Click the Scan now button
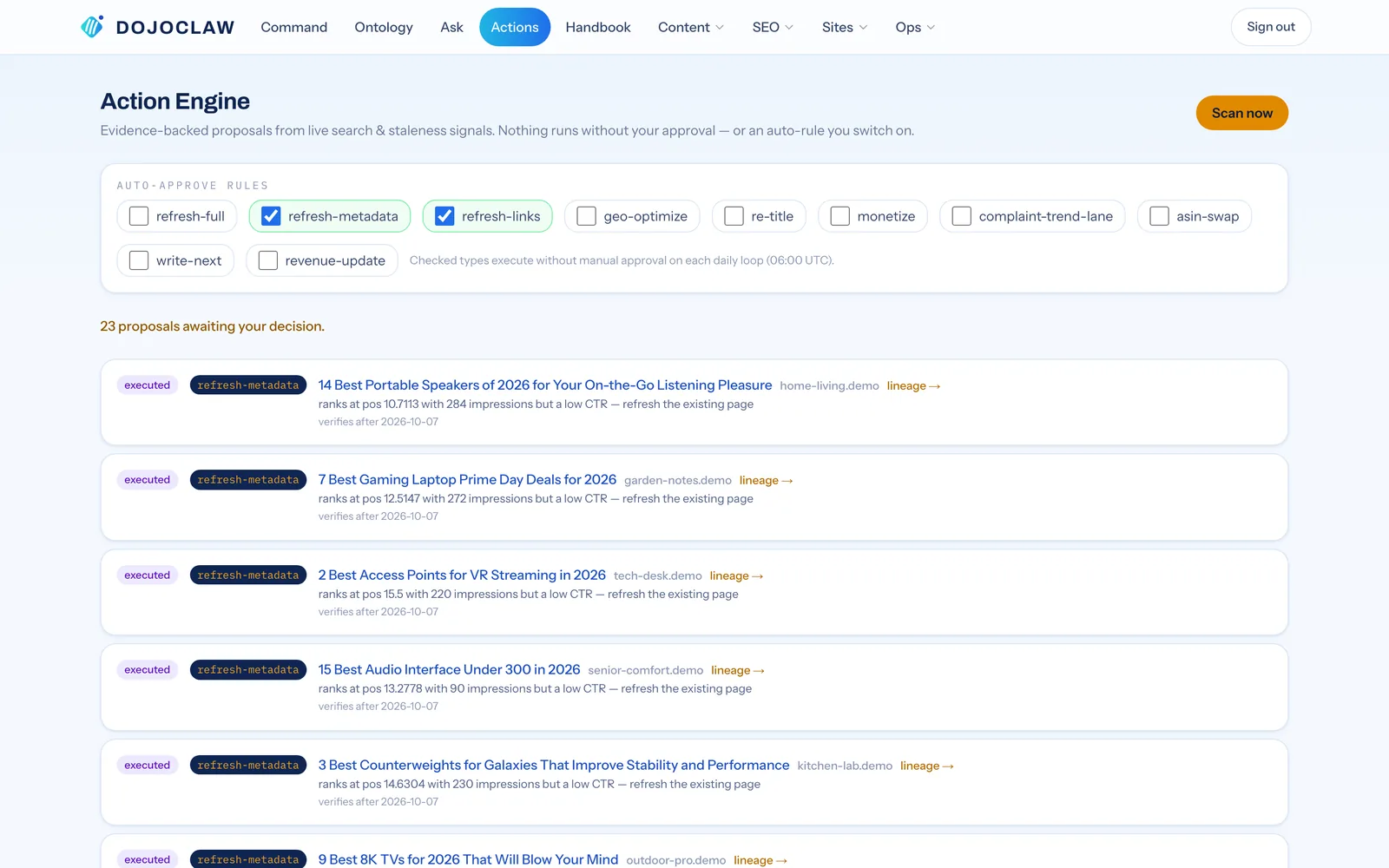Viewport: 1389px width, 868px height. pos(1242,113)
